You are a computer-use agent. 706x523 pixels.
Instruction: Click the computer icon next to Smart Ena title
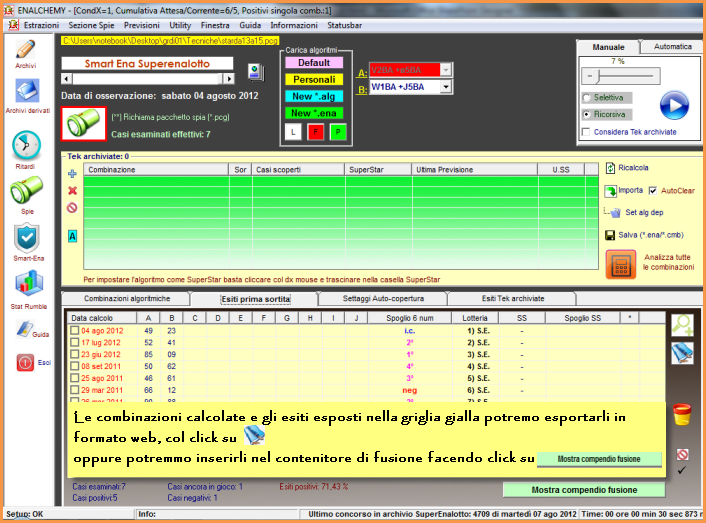pyautogui.click(x=256, y=72)
